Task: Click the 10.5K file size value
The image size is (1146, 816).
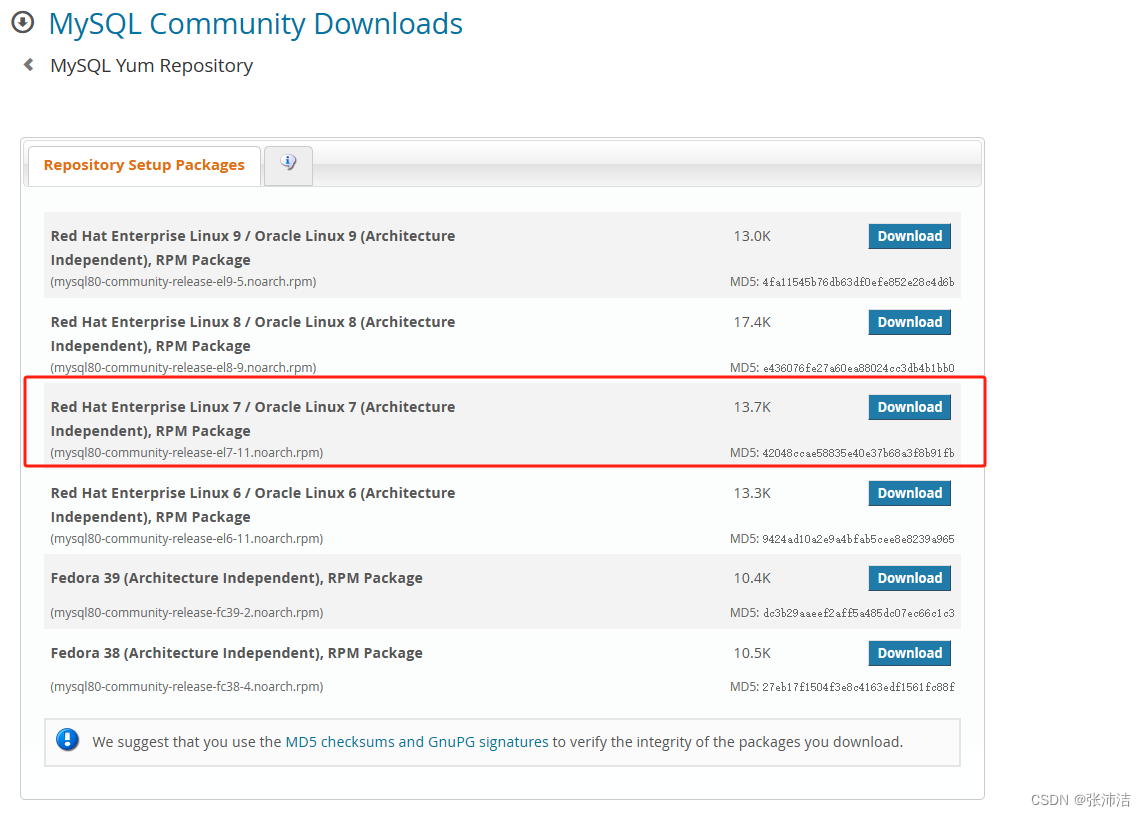Action: coord(752,653)
